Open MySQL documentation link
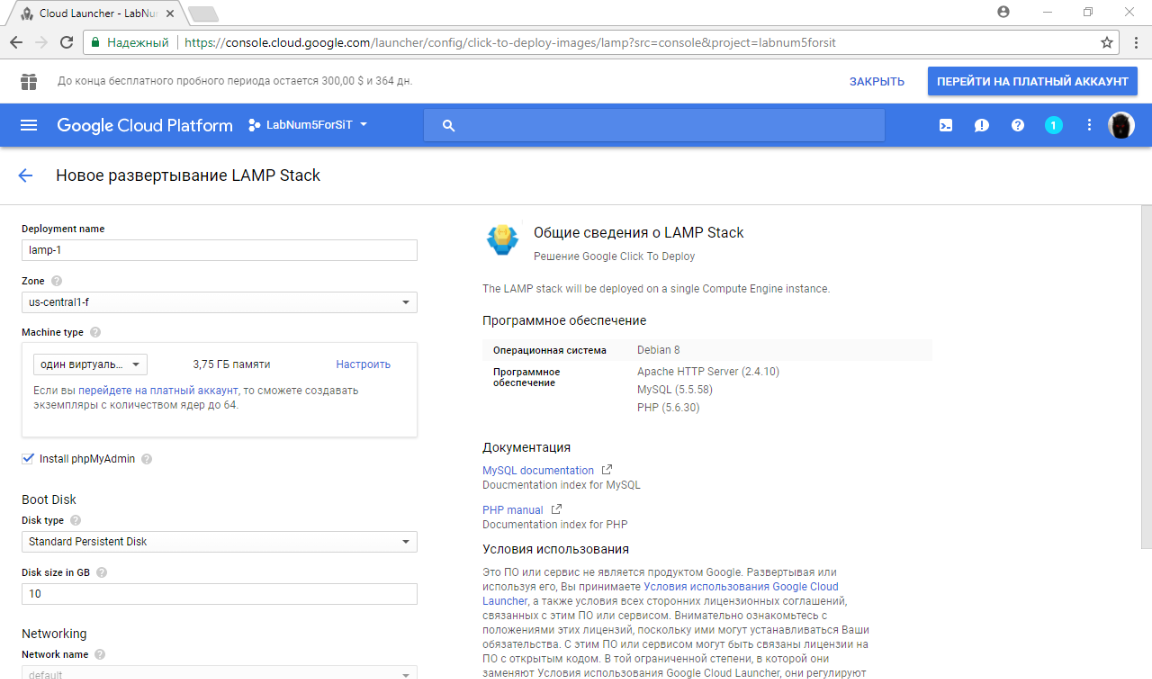1152x679 pixels. coord(538,470)
